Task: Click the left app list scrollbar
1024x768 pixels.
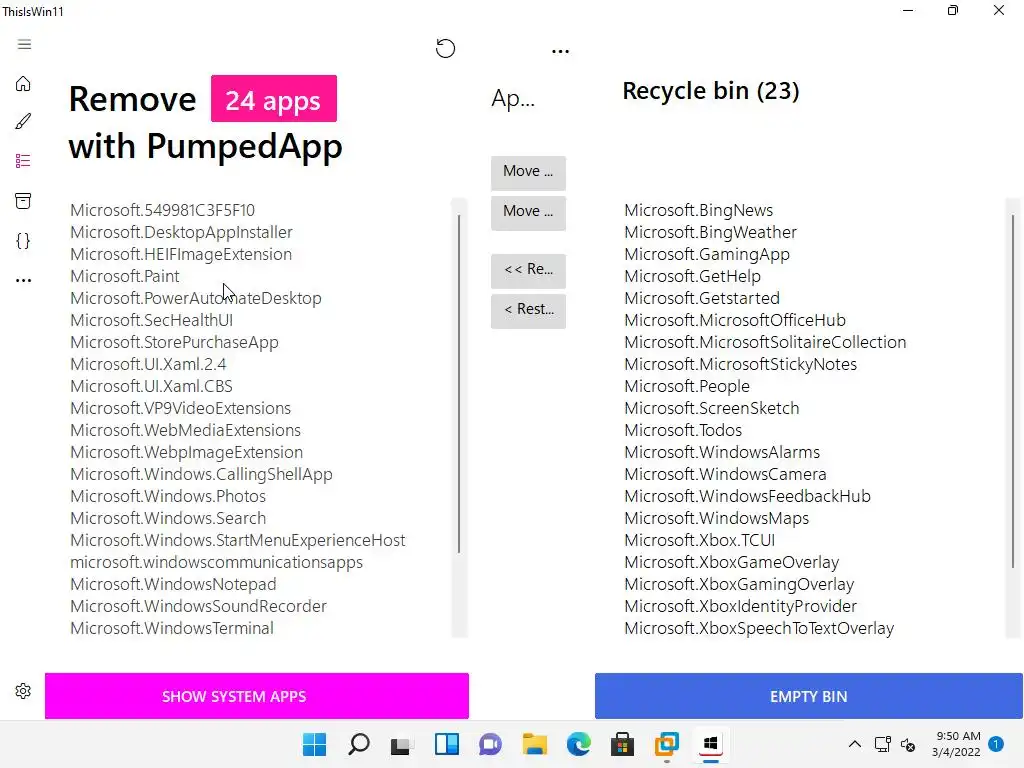Action: (x=459, y=385)
